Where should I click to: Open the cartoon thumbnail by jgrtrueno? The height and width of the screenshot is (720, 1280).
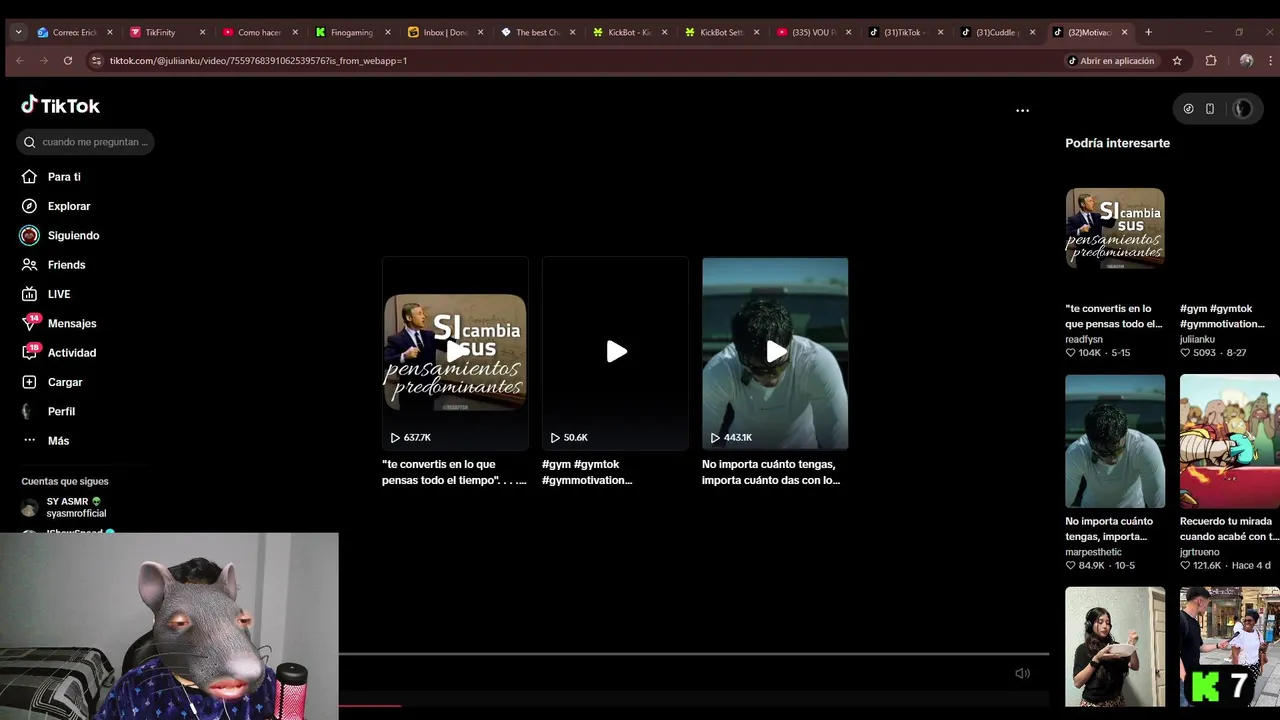click(x=1230, y=441)
